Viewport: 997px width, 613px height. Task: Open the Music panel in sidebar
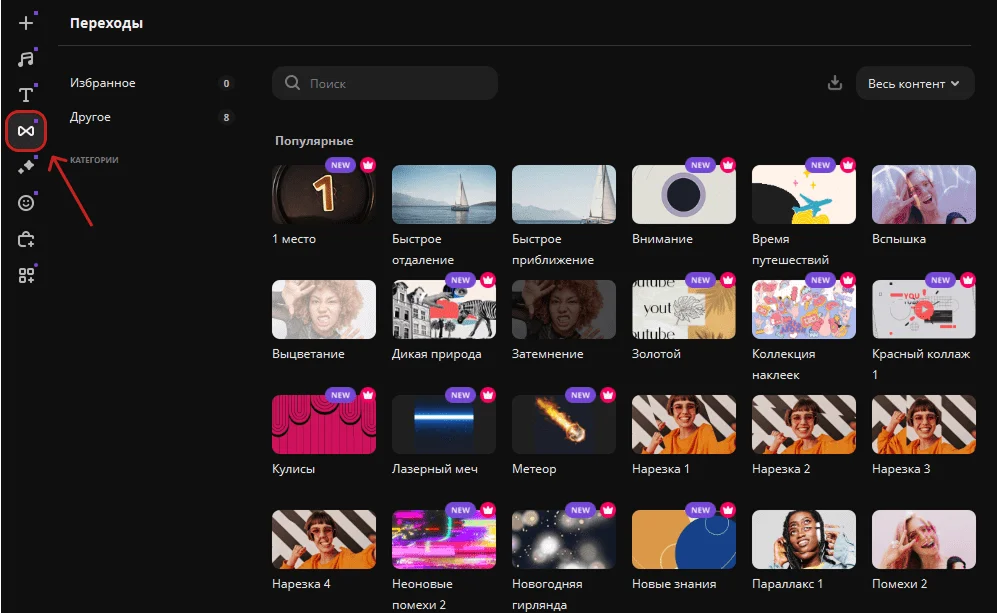(x=26, y=59)
